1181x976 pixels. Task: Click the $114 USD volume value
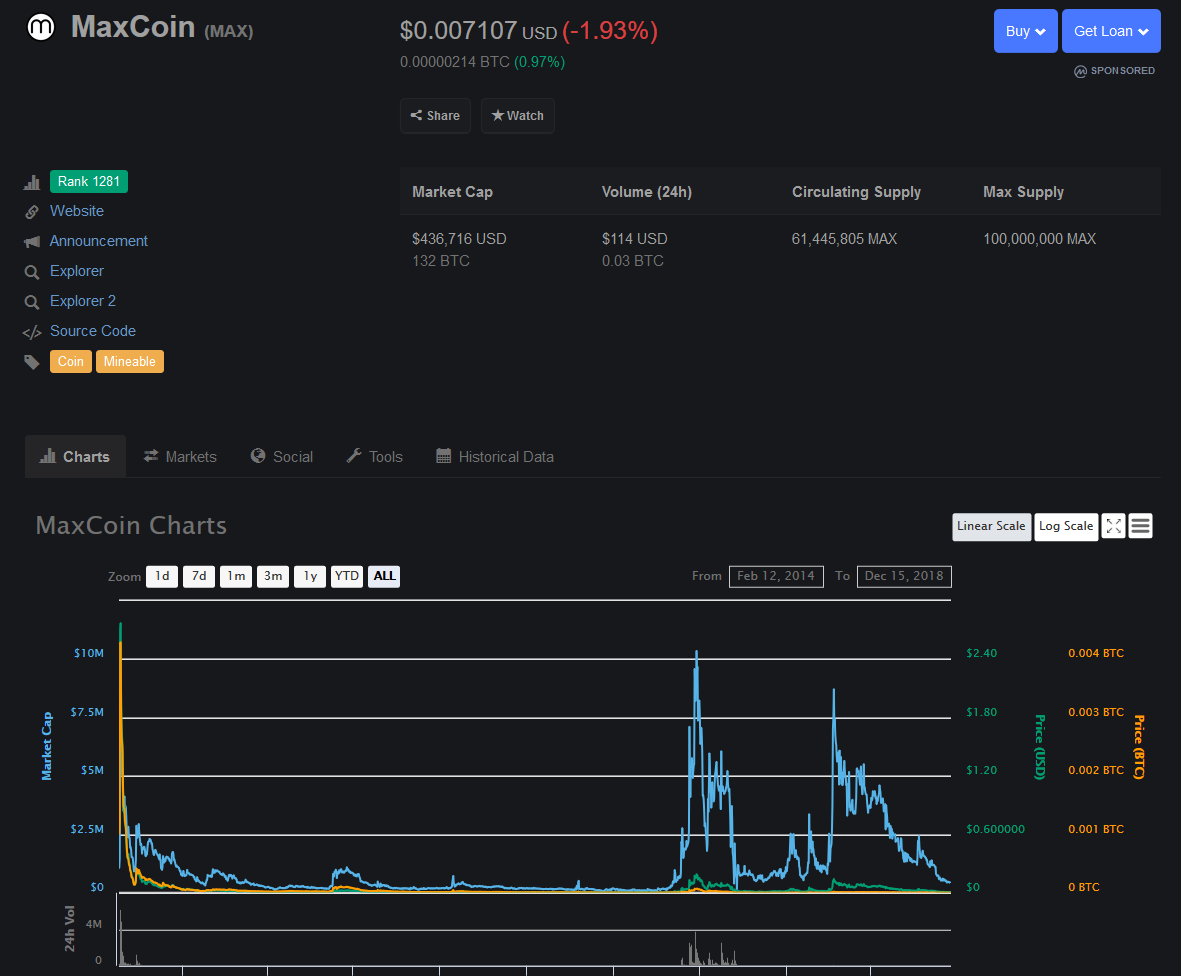tap(634, 239)
